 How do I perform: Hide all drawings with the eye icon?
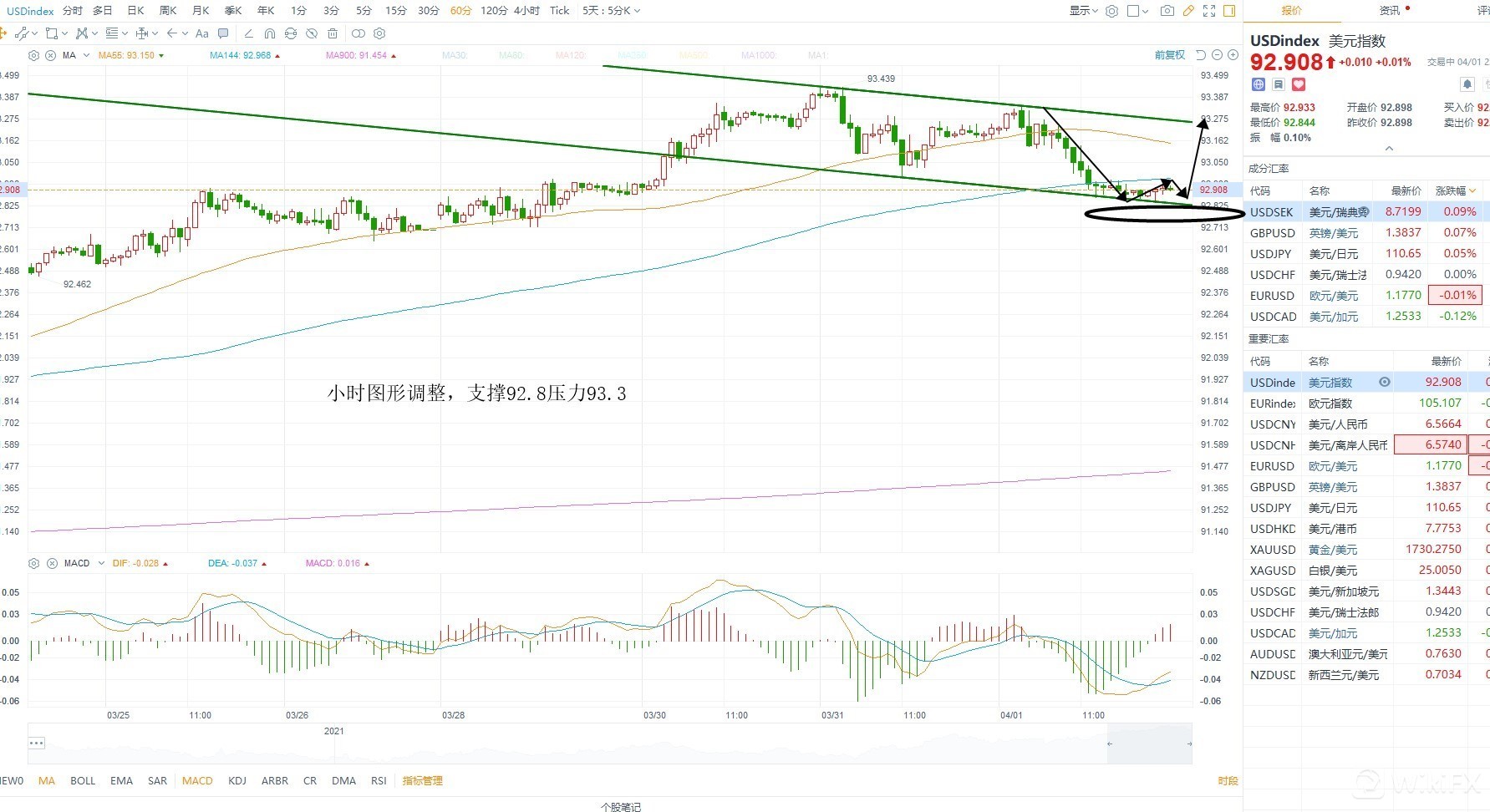[x=311, y=33]
